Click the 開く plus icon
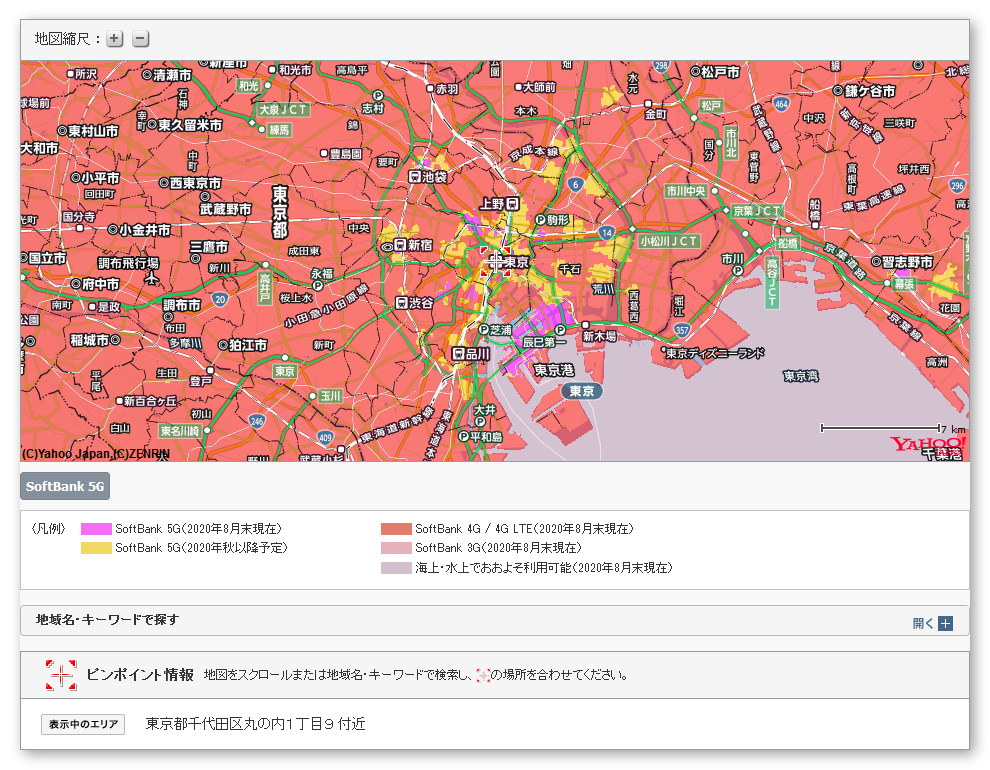The height and width of the screenshot is (770, 990). coord(945,623)
